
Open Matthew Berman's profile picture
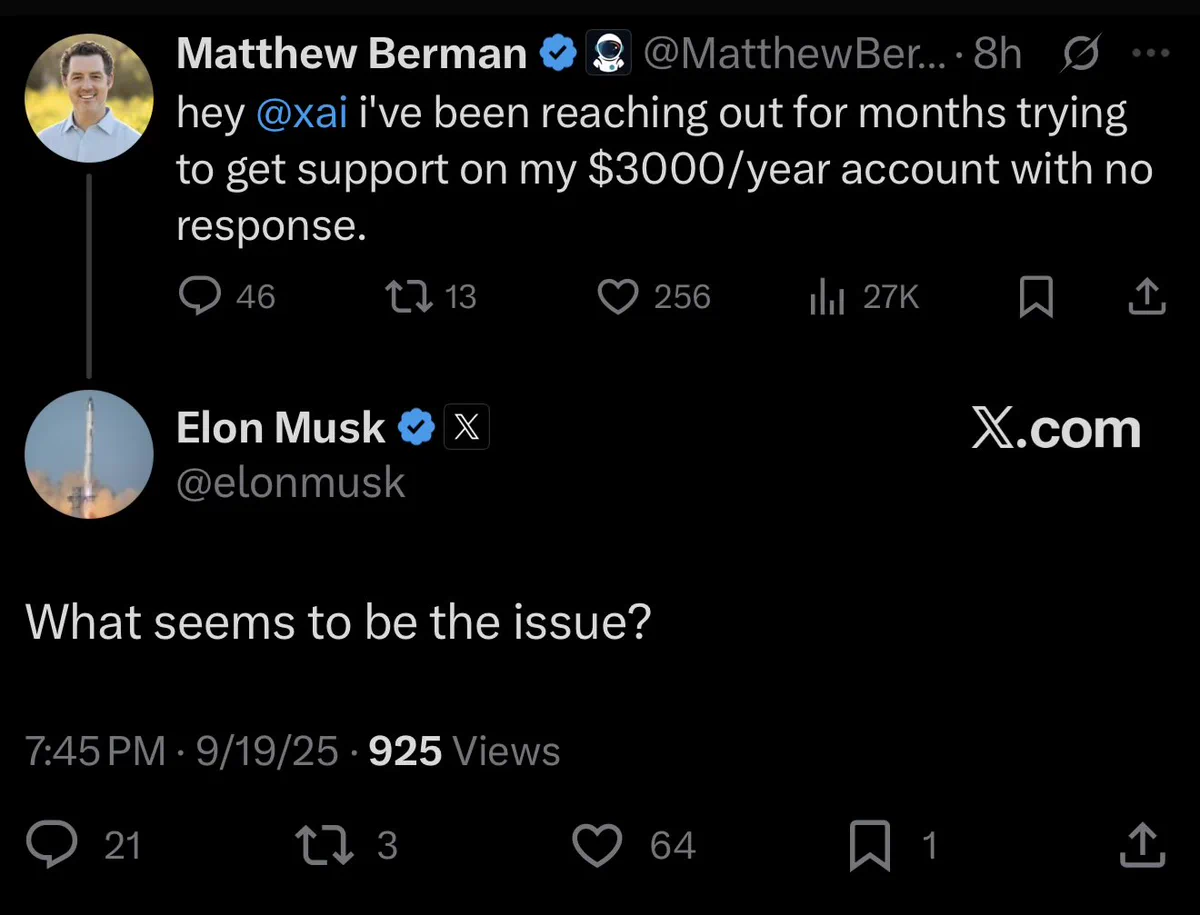(x=89, y=98)
